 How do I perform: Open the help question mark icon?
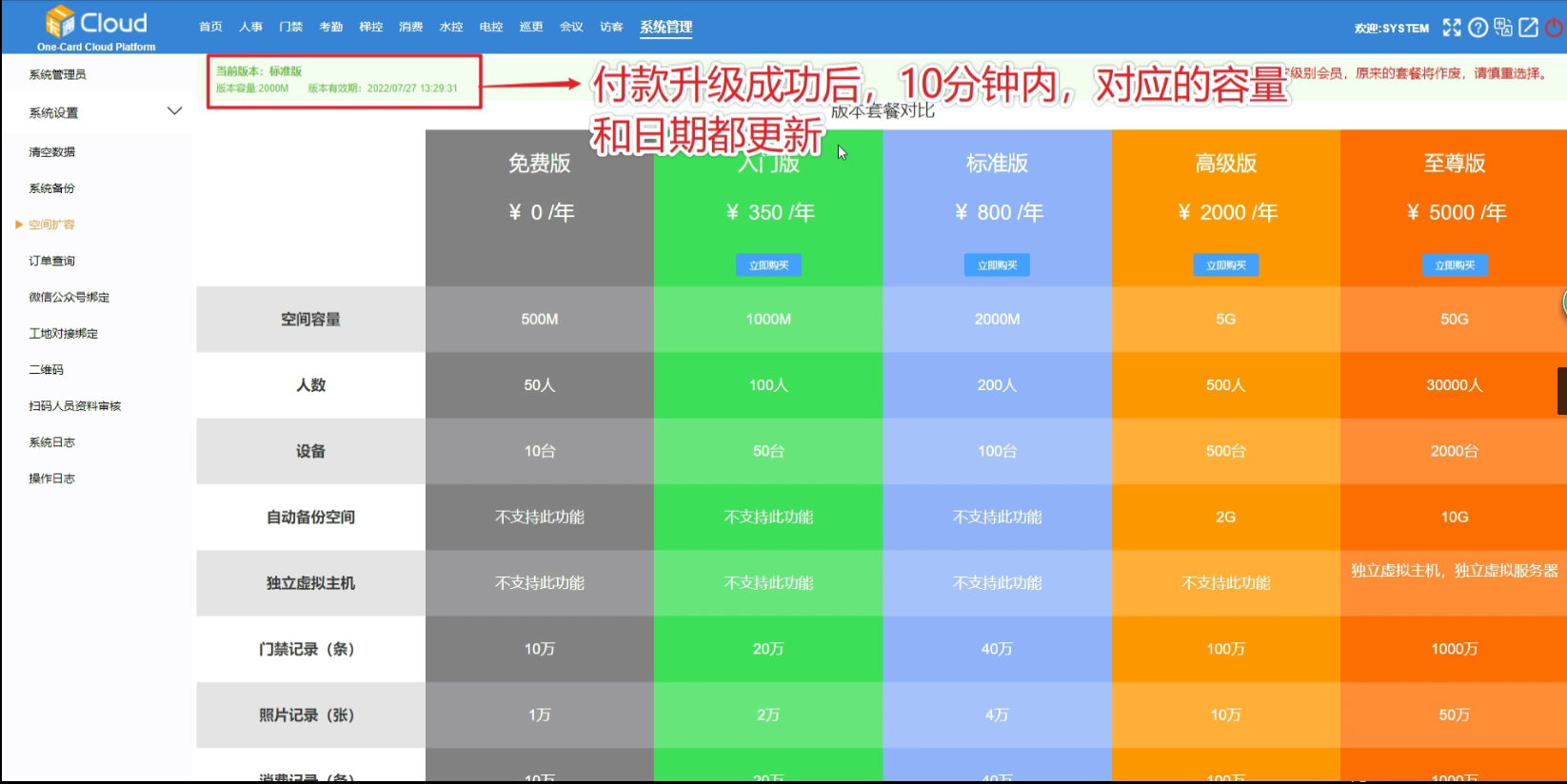pyautogui.click(x=1478, y=28)
